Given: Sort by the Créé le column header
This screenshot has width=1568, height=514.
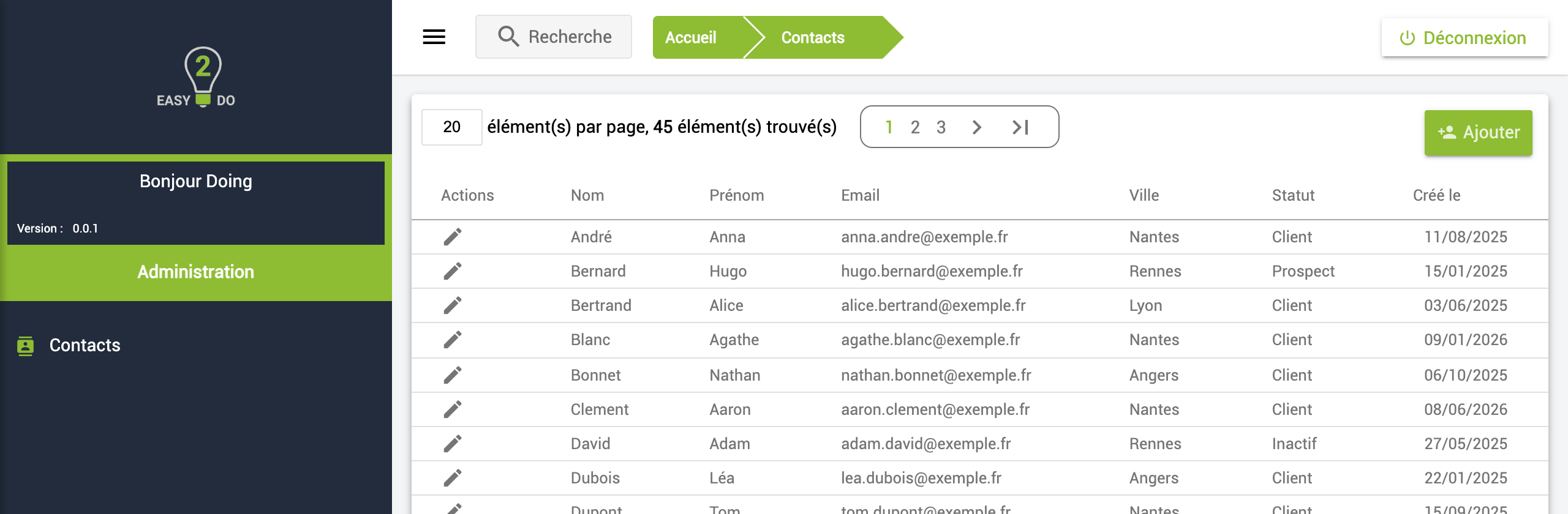Looking at the screenshot, I should pyautogui.click(x=1437, y=195).
